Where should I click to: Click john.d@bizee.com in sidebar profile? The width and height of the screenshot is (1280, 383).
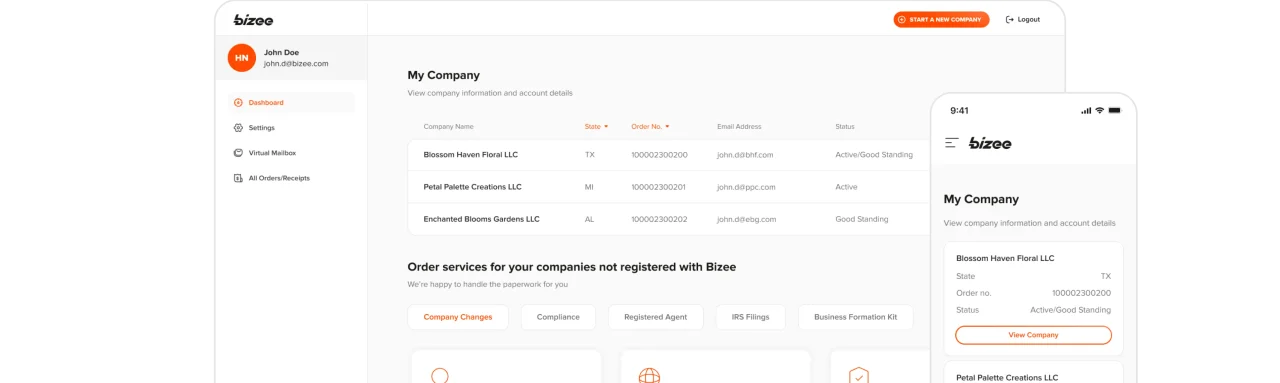296,64
